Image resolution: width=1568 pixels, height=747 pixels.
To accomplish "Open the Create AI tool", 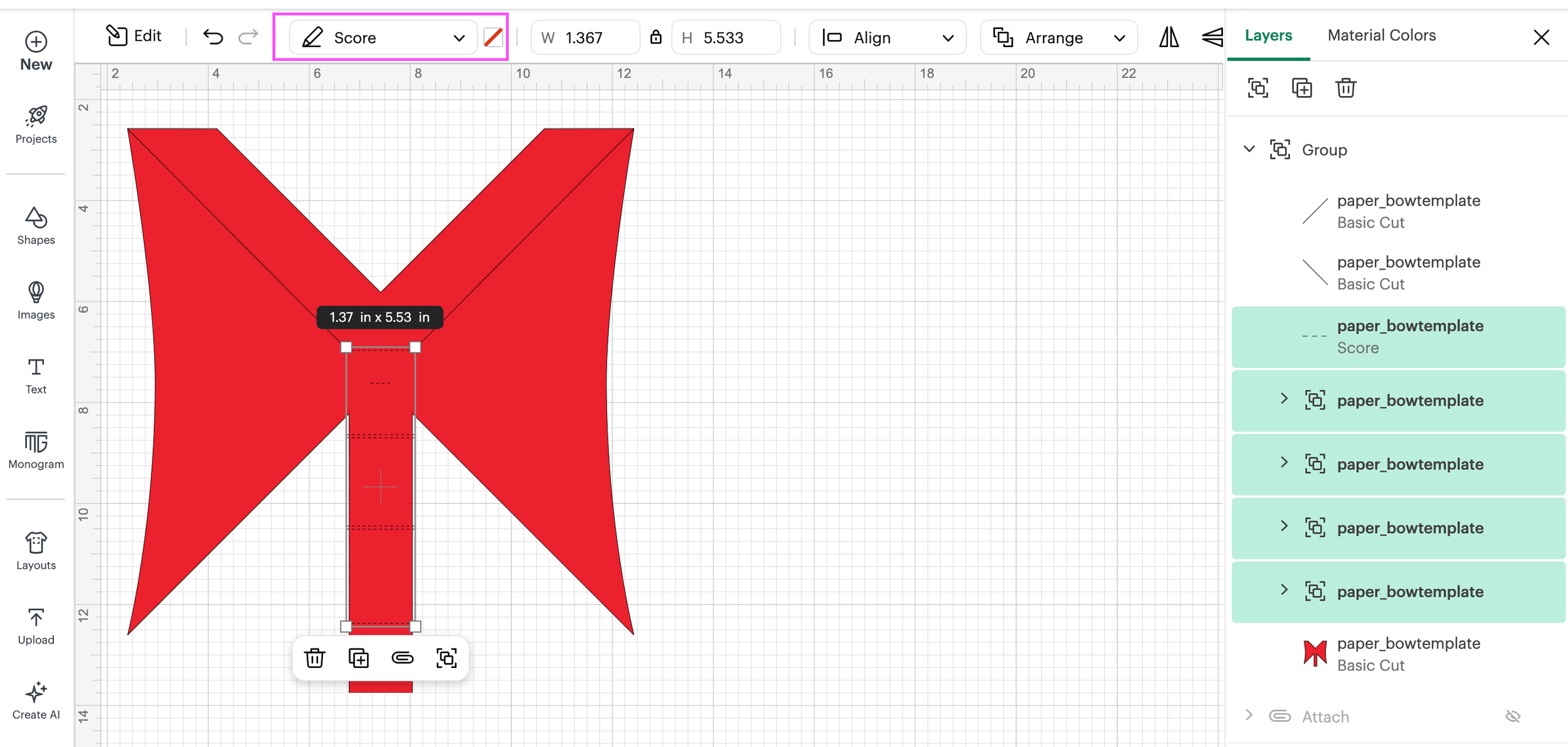I will [36, 700].
